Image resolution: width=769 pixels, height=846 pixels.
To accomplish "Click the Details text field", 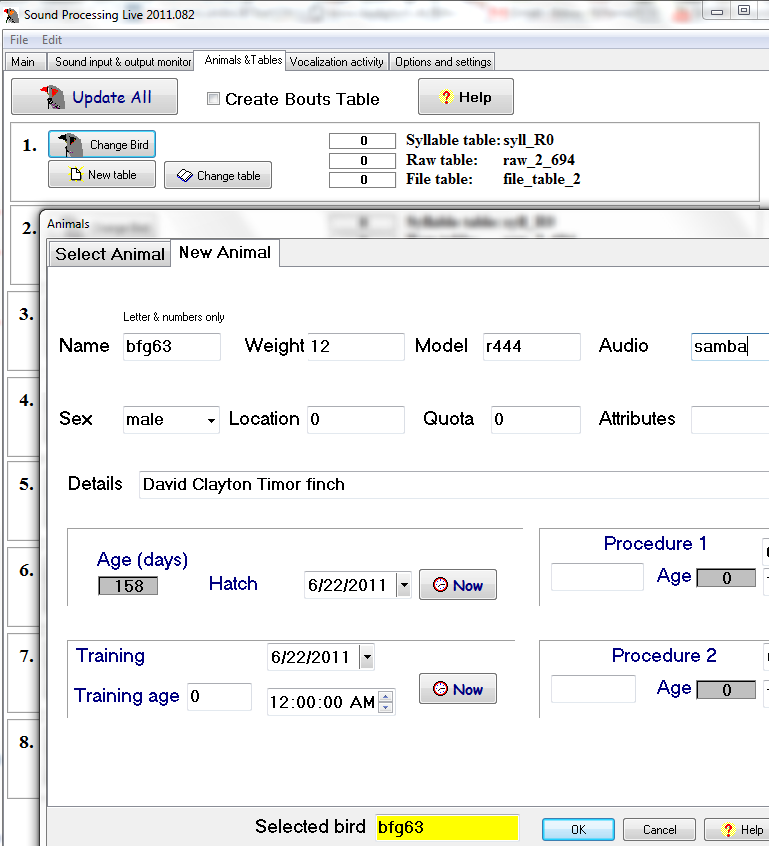I will tap(450, 484).
